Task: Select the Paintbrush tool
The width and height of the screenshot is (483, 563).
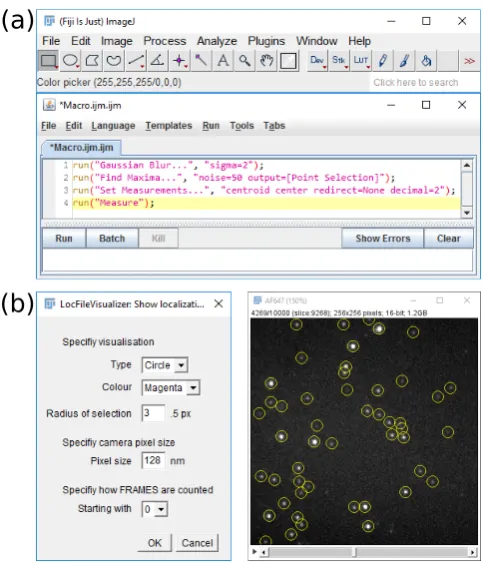Action: point(404,61)
